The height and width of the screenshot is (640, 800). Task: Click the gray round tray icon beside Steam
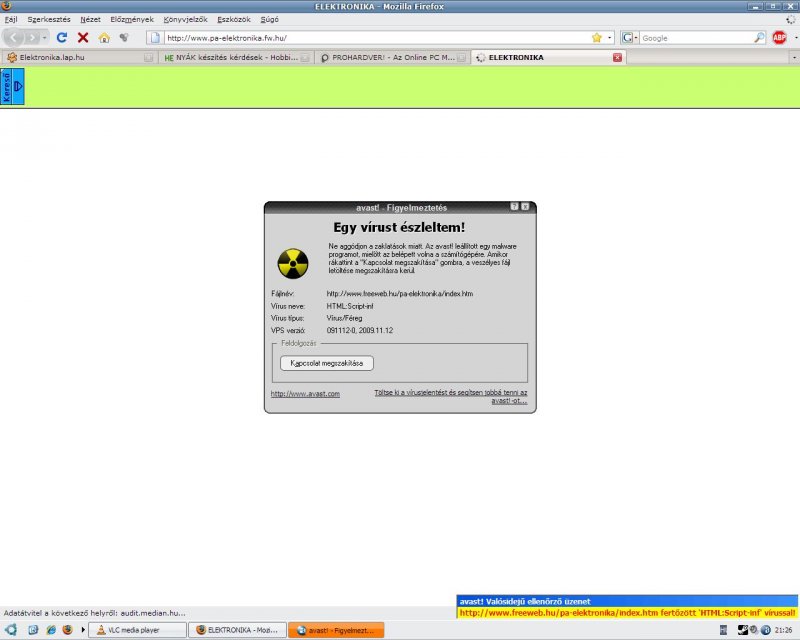(754, 630)
